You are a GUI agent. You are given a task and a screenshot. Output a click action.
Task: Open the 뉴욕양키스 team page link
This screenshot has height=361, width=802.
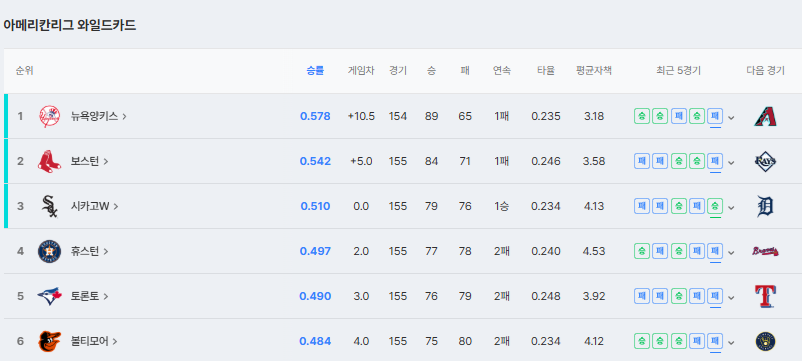tap(99, 117)
